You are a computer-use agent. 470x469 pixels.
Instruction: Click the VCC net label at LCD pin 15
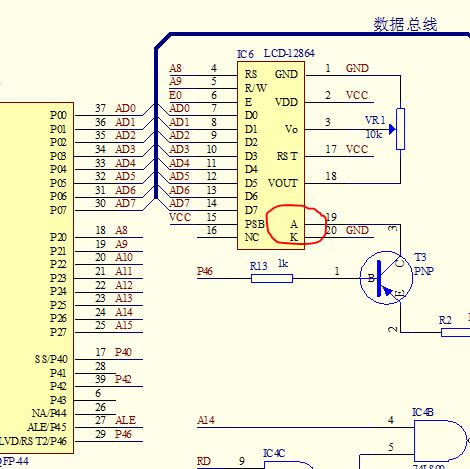pyautogui.click(x=180, y=217)
